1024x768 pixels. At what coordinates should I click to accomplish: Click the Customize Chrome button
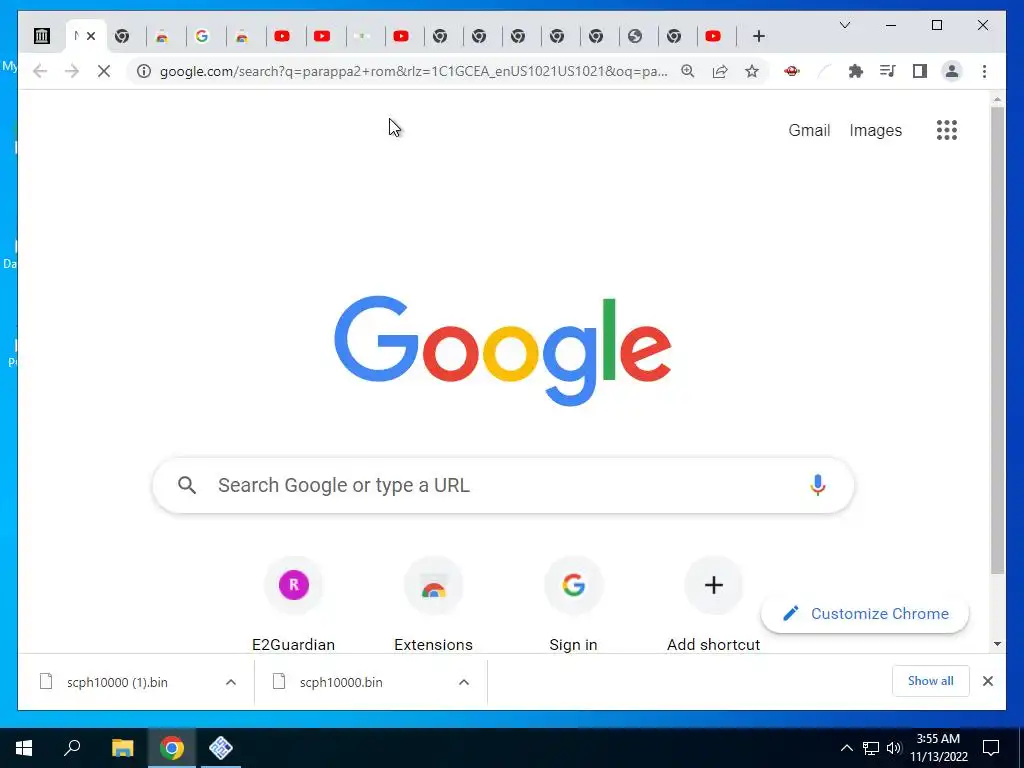pyautogui.click(x=865, y=614)
